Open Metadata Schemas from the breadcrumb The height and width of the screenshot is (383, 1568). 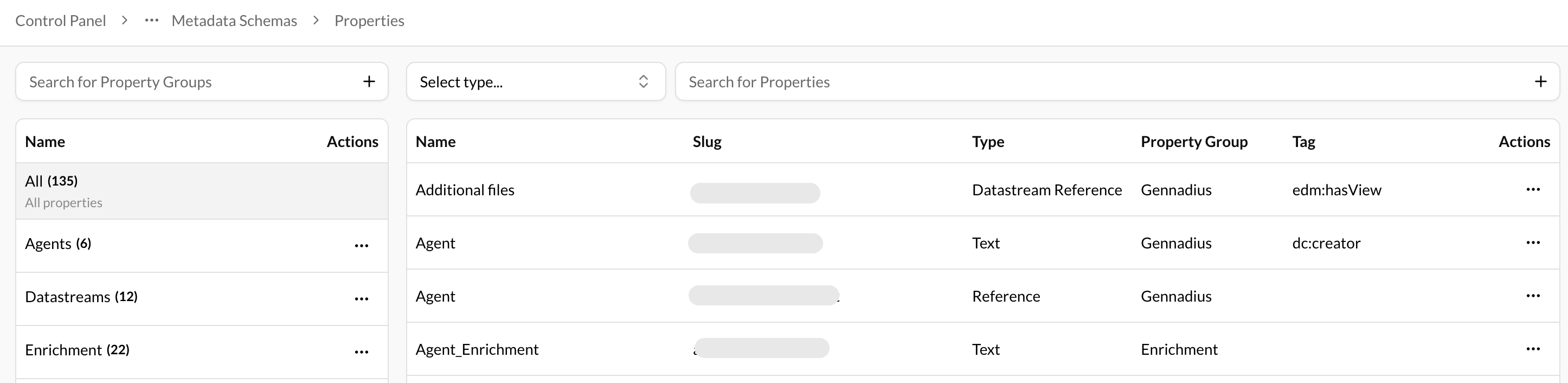(x=234, y=20)
